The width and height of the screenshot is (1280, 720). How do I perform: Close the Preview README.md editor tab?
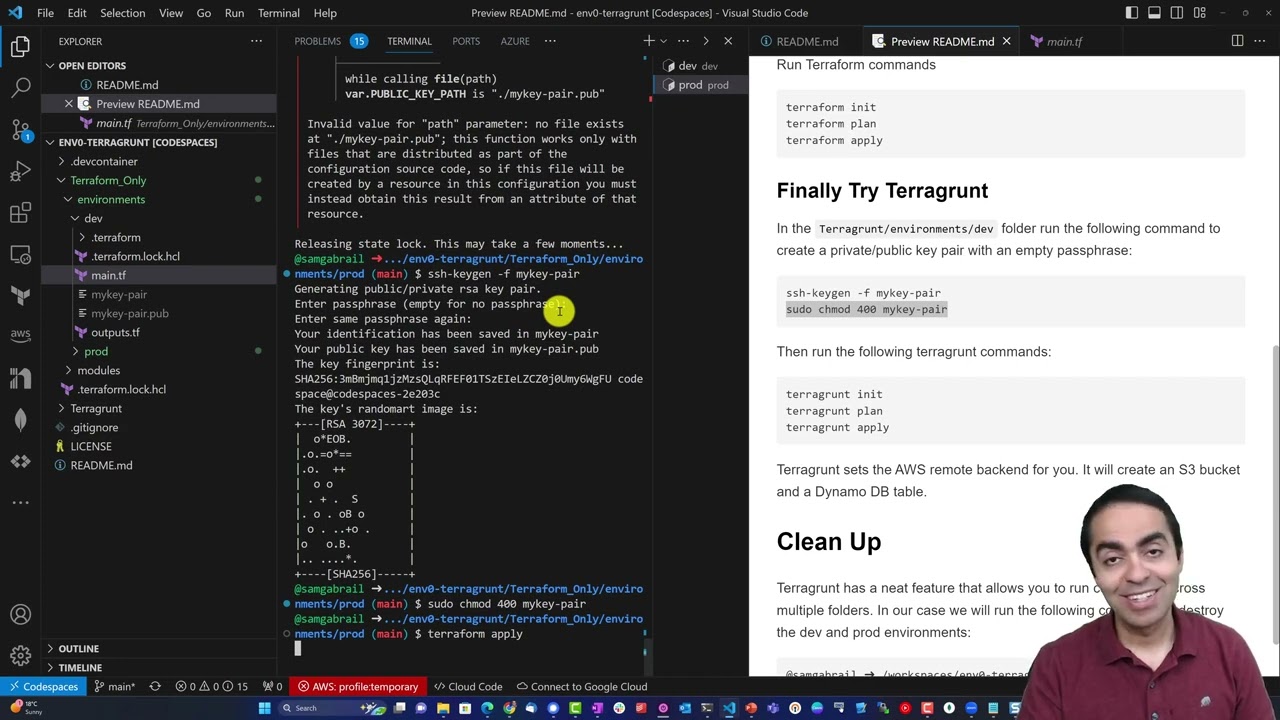pyautogui.click(x=1006, y=41)
